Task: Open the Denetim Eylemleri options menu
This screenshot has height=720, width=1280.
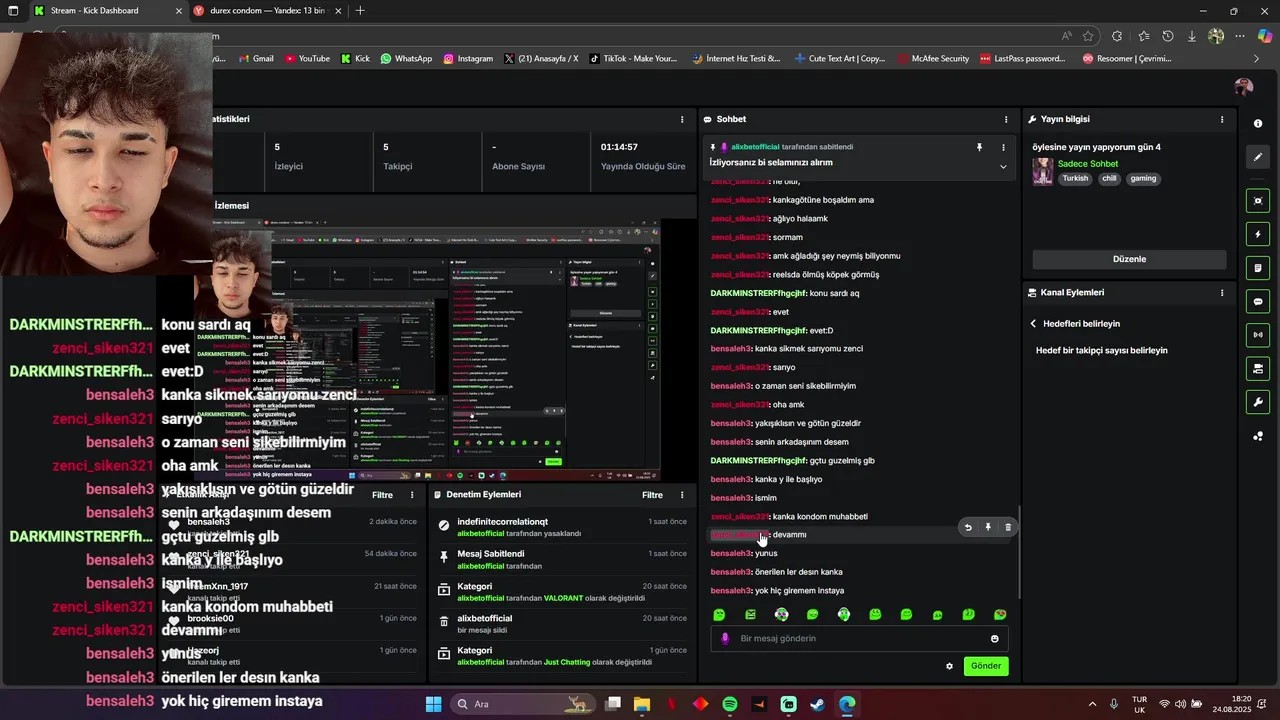Action: click(682, 495)
